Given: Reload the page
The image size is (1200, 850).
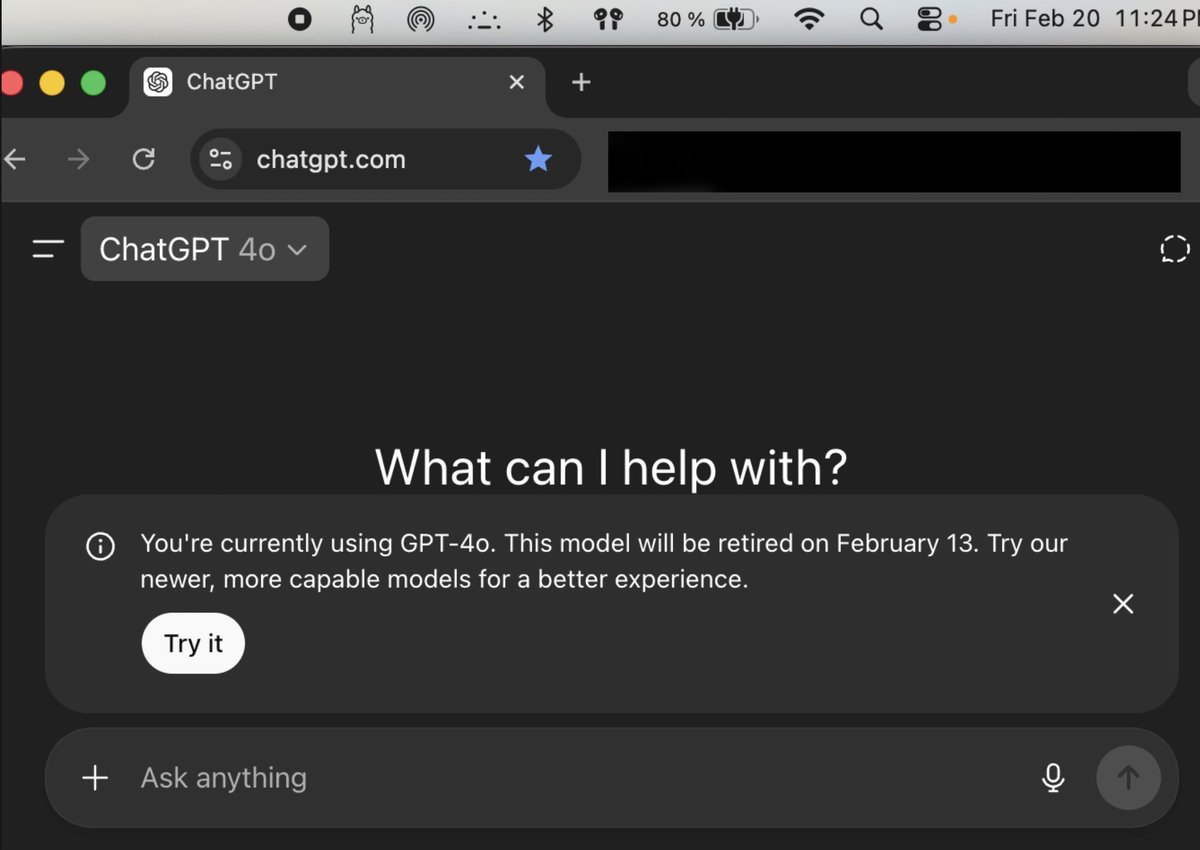Looking at the screenshot, I should click(144, 159).
